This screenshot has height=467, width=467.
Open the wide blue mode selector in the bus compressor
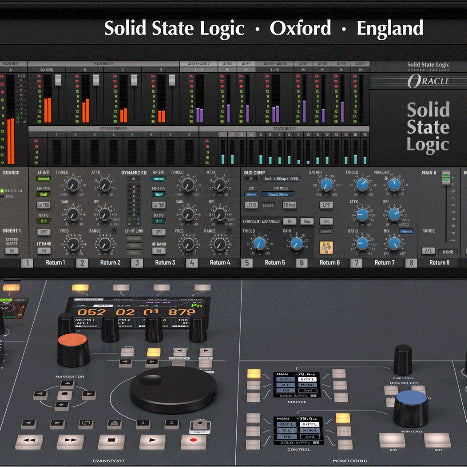click(278, 194)
